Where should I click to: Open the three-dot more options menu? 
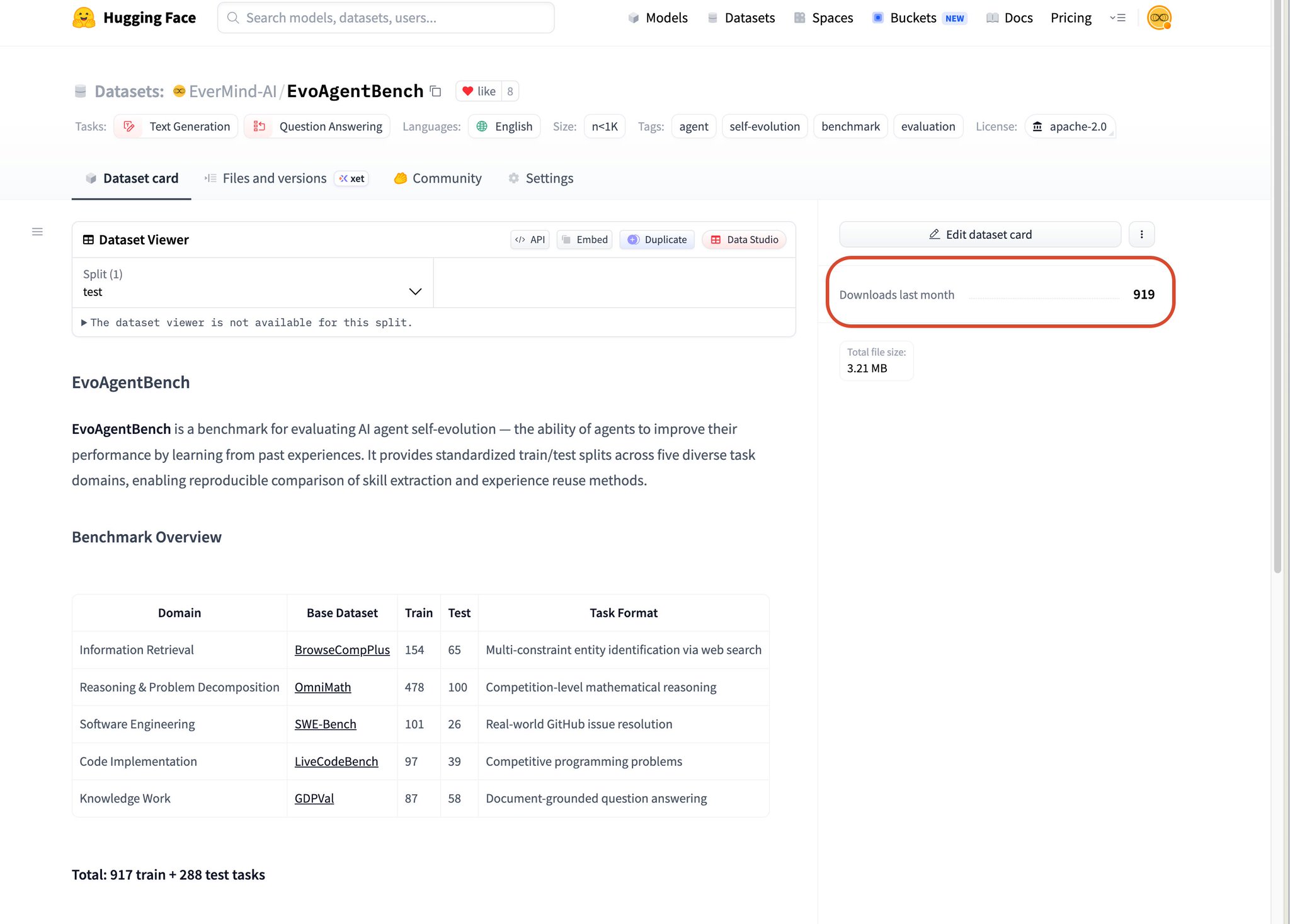[1141, 234]
